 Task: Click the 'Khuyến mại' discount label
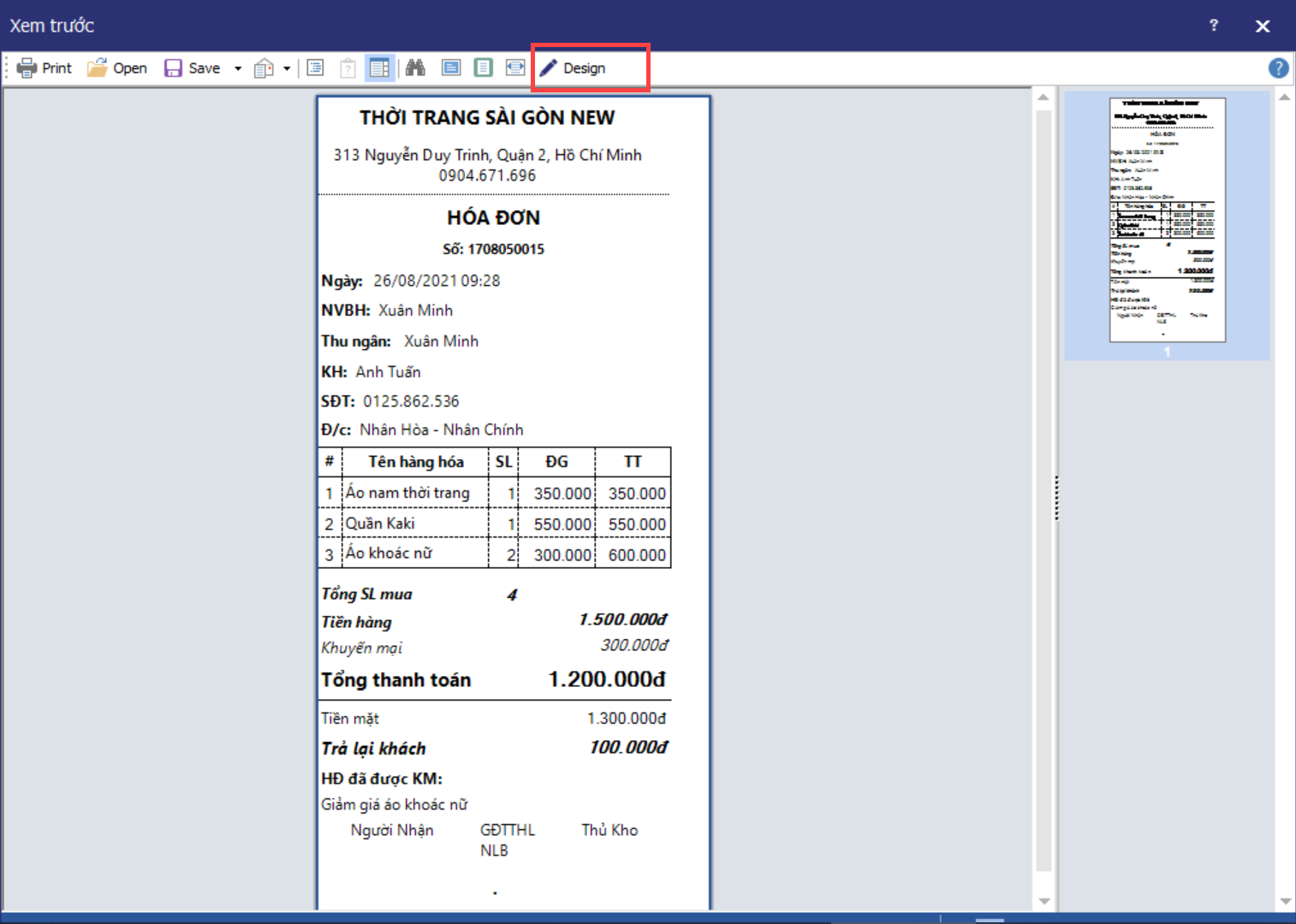coord(361,649)
